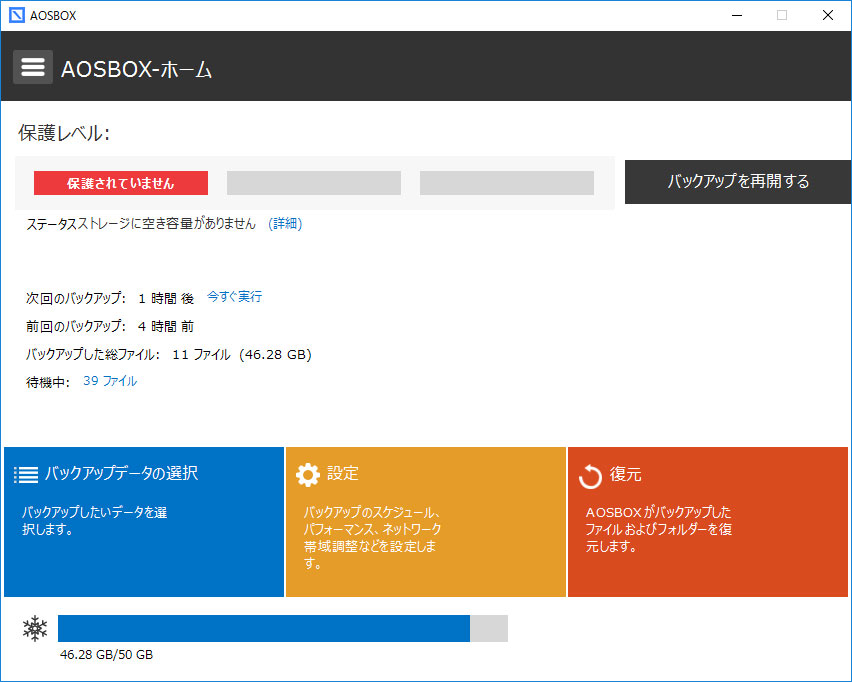This screenshot has width=852, height=682.
Task: Click the AOSBOX-ホーム header title
Action: [136, 69]
